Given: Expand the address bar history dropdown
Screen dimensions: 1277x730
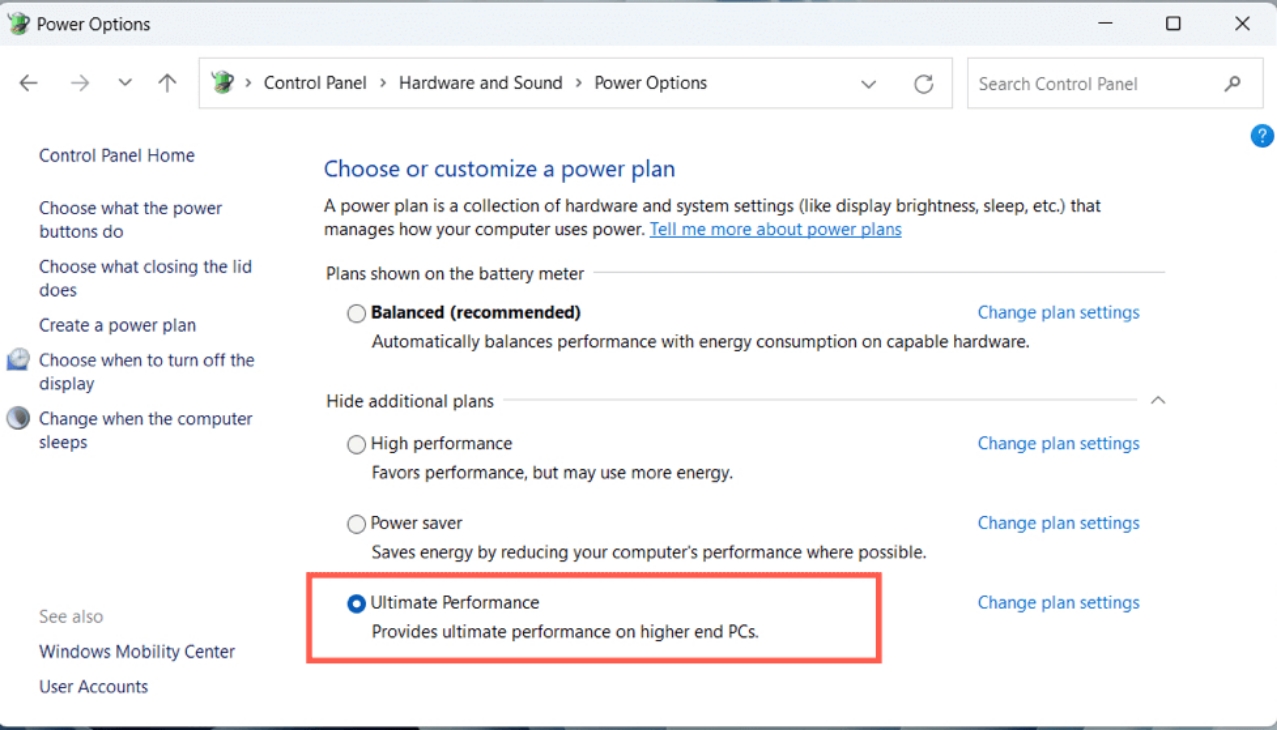Looking at the screenshot, I should (868, 84).
